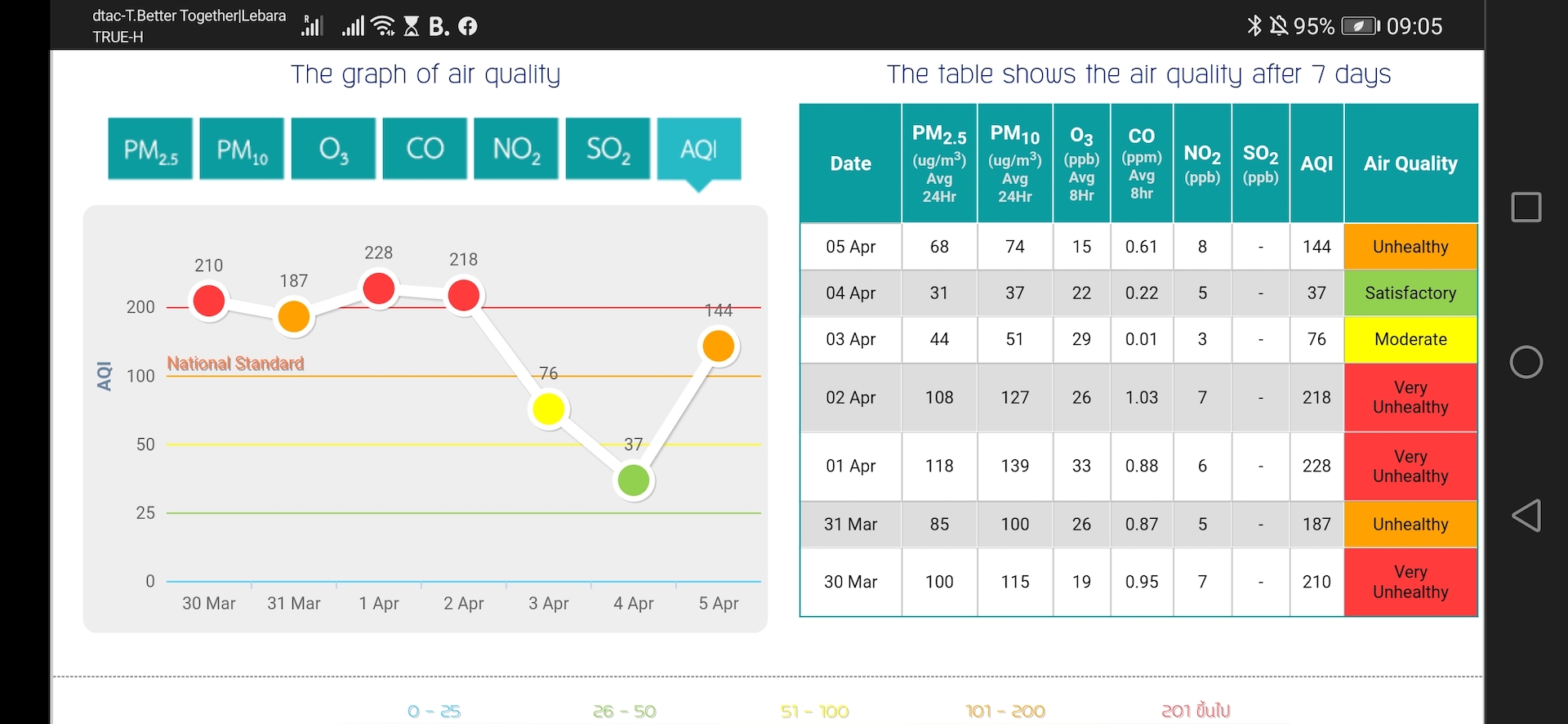Viewport: 1568px width, 724px height.
Task: Show the O3 ozone graph
Action: 333,149
